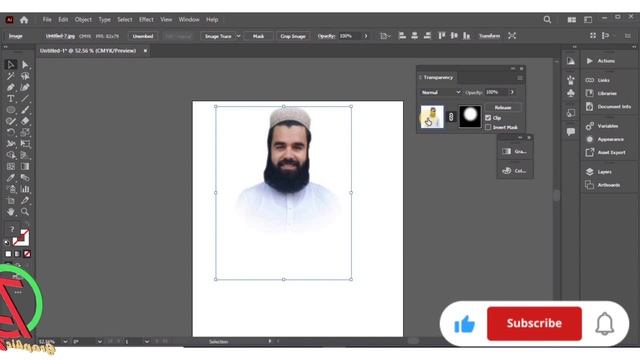
Task: Select the Direct Selection tool
Action: tap(25, 64)
